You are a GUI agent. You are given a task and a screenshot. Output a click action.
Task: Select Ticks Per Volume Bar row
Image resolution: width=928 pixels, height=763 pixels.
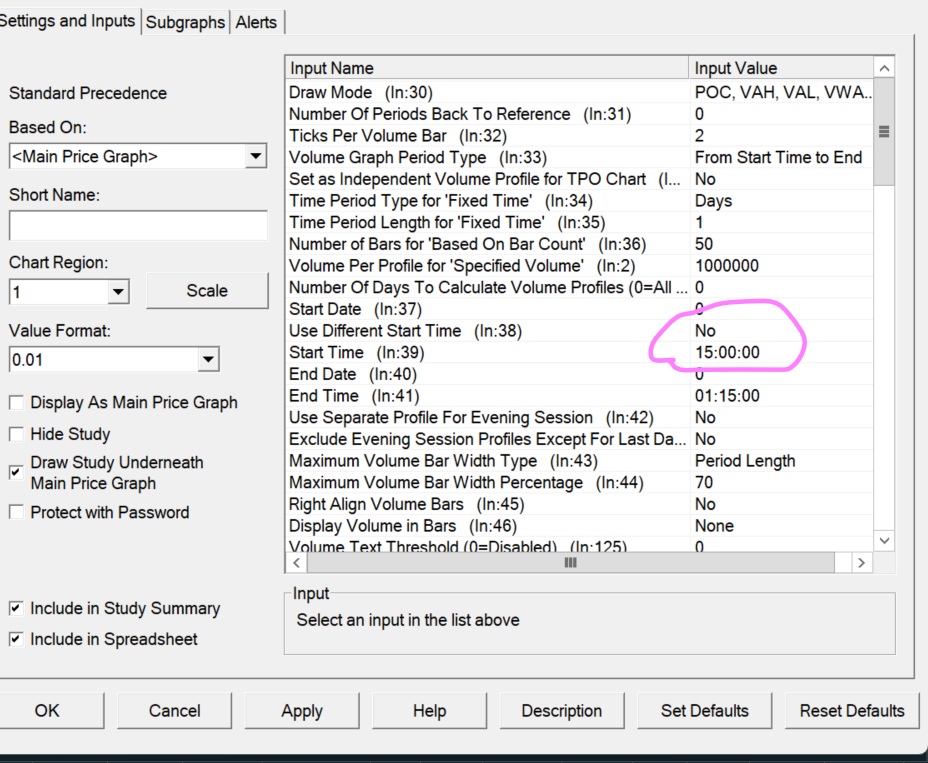click(x=579, y=136)
